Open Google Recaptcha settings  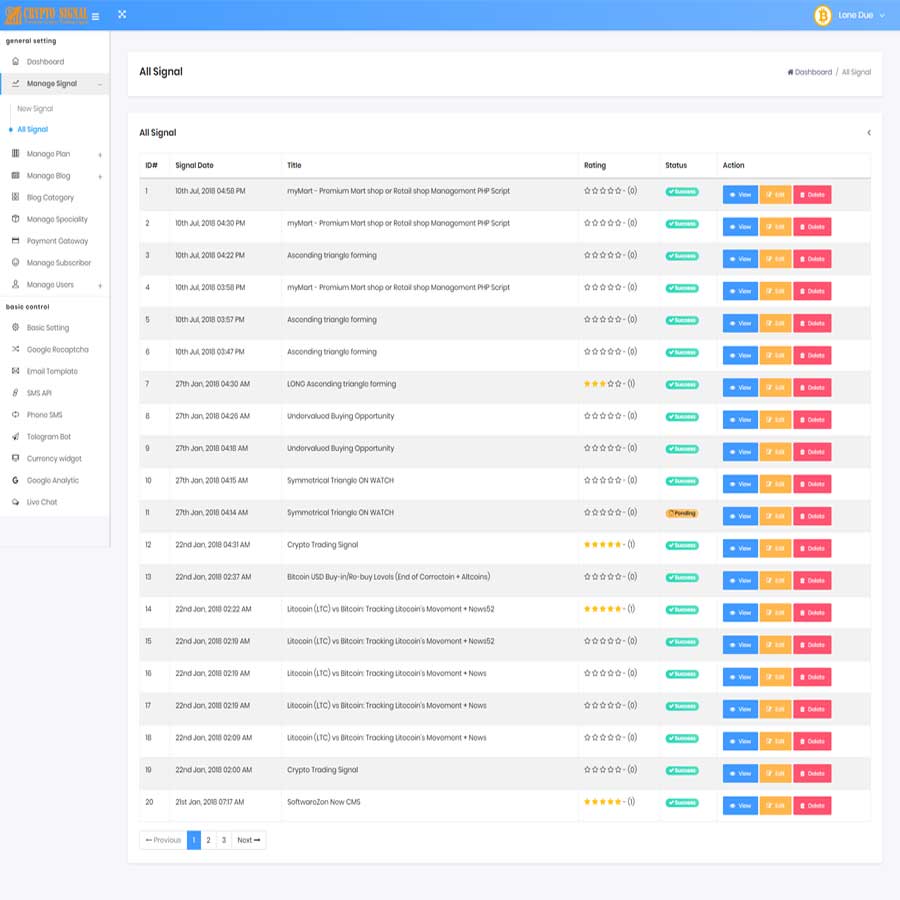coord(57,349)
